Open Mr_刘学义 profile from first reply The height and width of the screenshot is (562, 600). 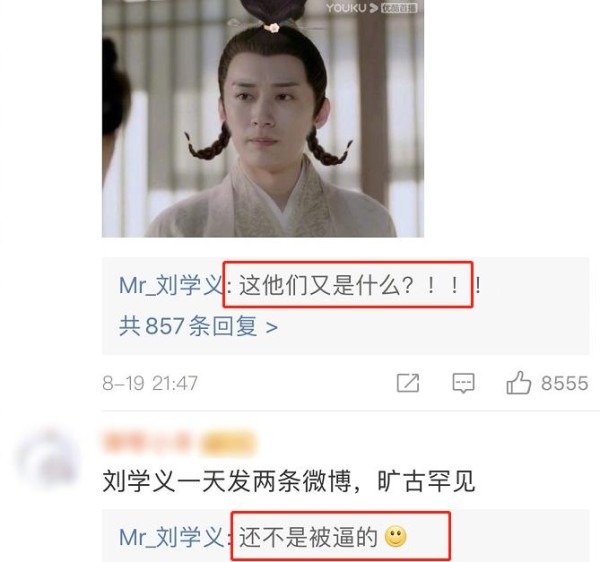click(x=171, y=285)
